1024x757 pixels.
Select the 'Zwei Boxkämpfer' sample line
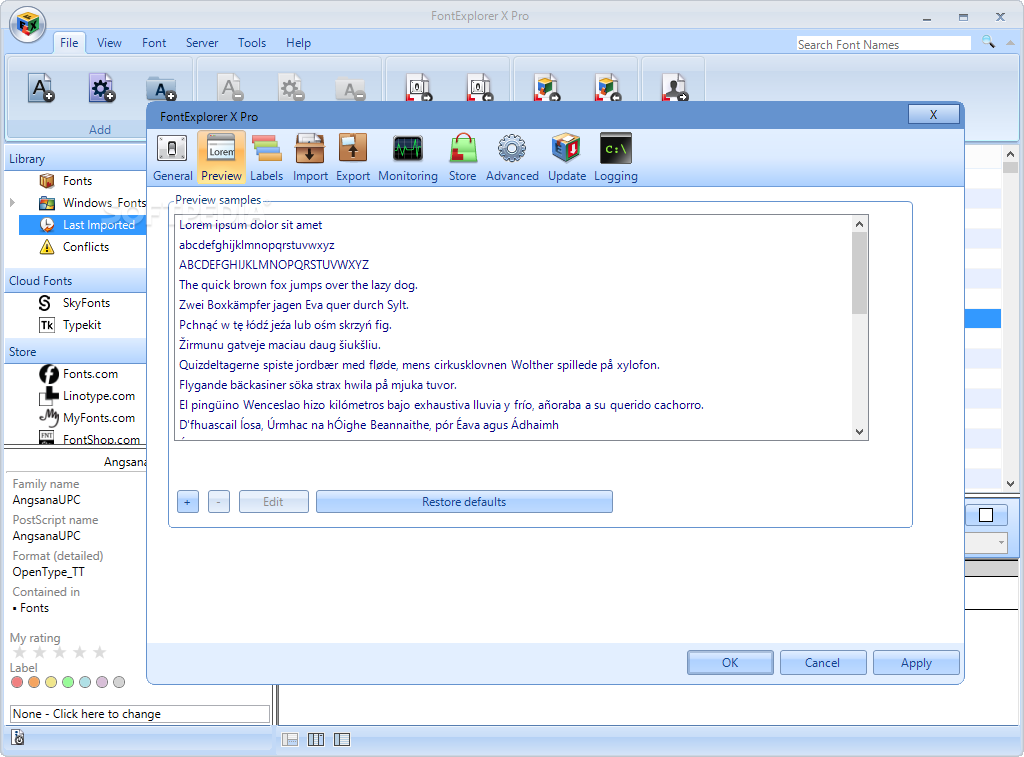click(294, 305)
